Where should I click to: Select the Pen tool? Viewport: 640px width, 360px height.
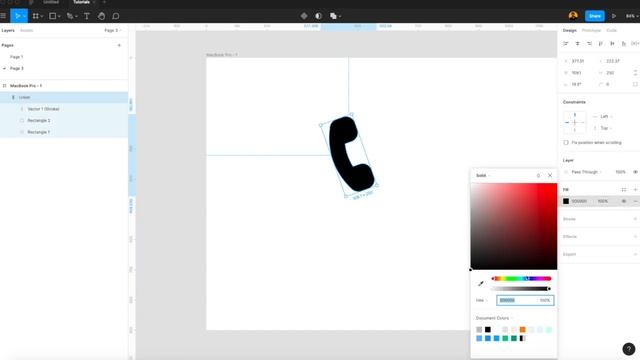pyautogui.click(x=70, y=16)
